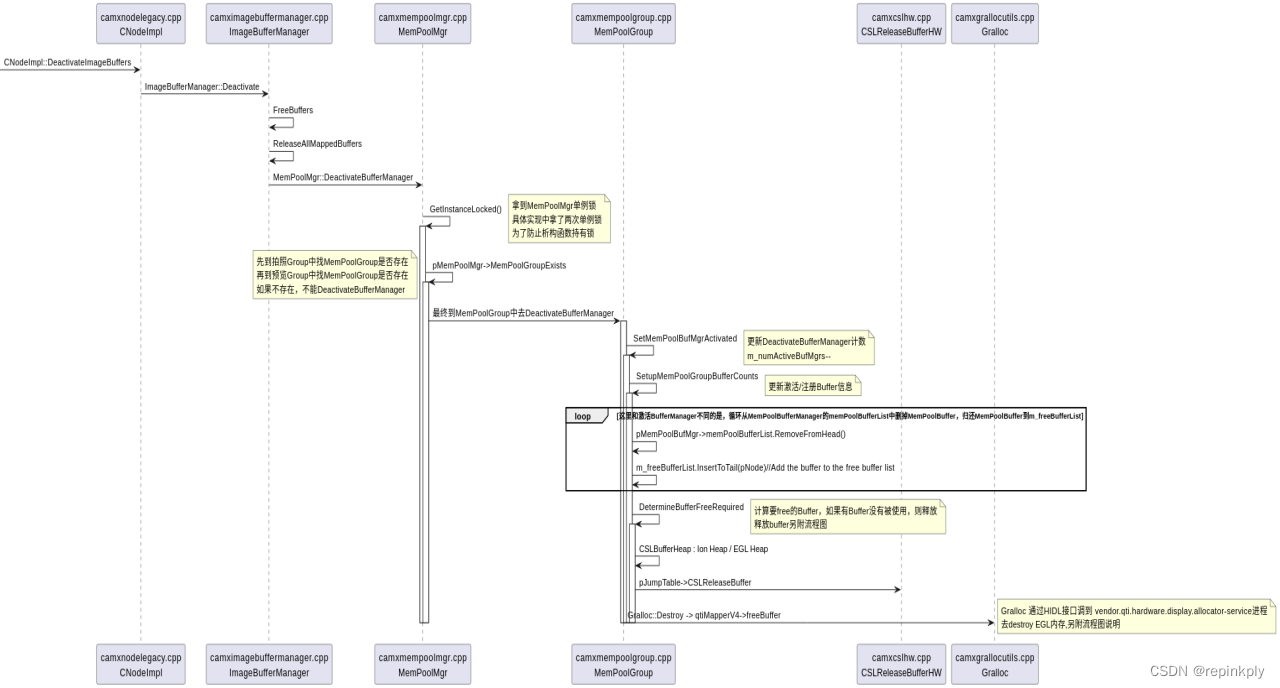The width and height of the screenshot is (1280, 688).
Task: Select the bottom Gralloc footer box
Action: [x=994, y=663]
